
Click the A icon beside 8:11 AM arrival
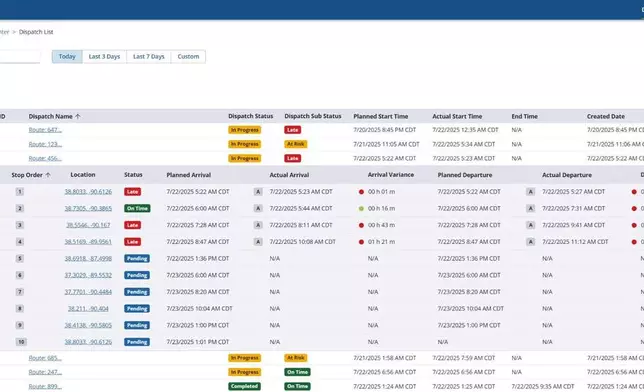[258, 225]
